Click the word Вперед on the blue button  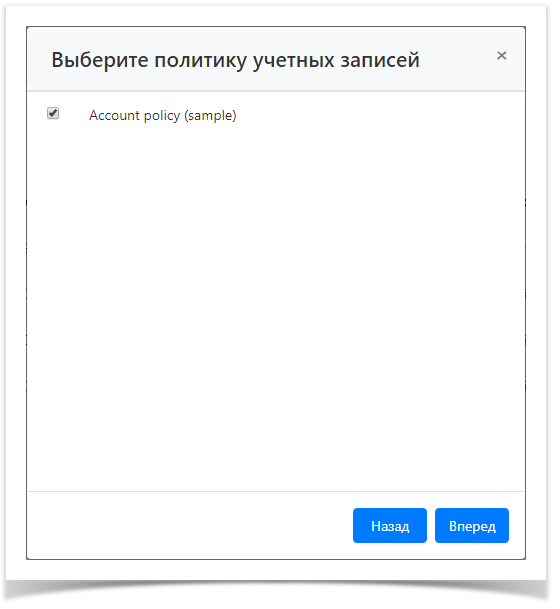pyautogui.click(x=472, y=526)
